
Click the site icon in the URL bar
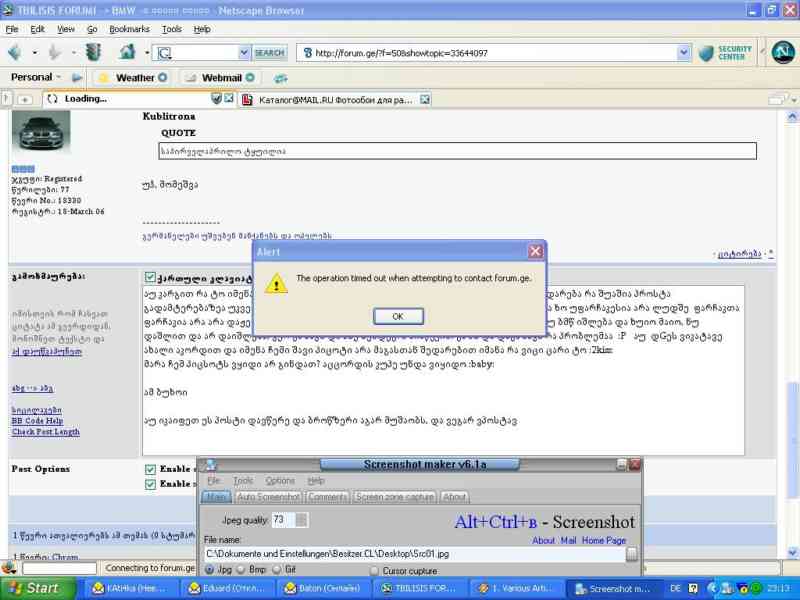(308, 53)
